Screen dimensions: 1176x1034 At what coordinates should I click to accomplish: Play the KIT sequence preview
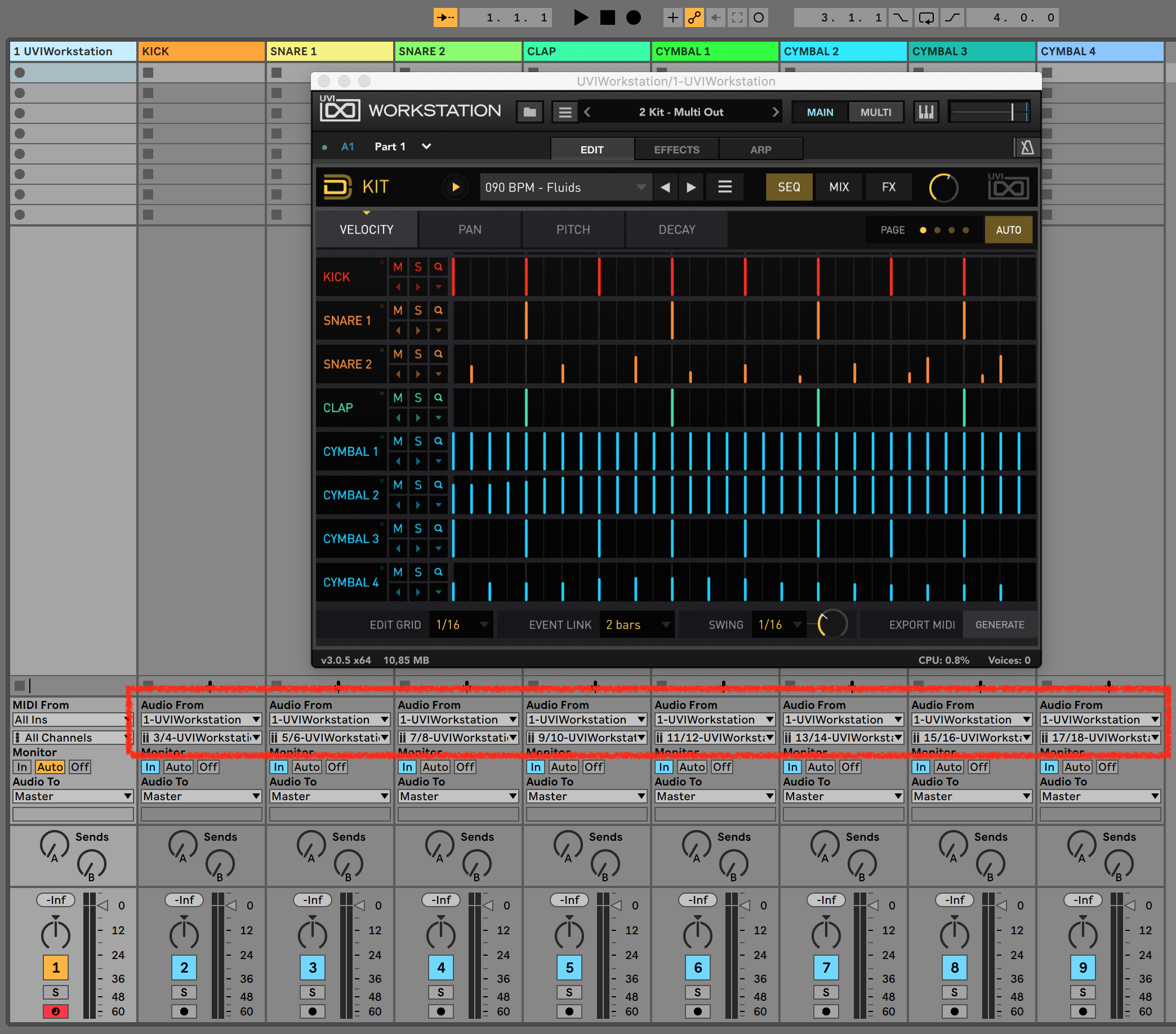point(455,187)
